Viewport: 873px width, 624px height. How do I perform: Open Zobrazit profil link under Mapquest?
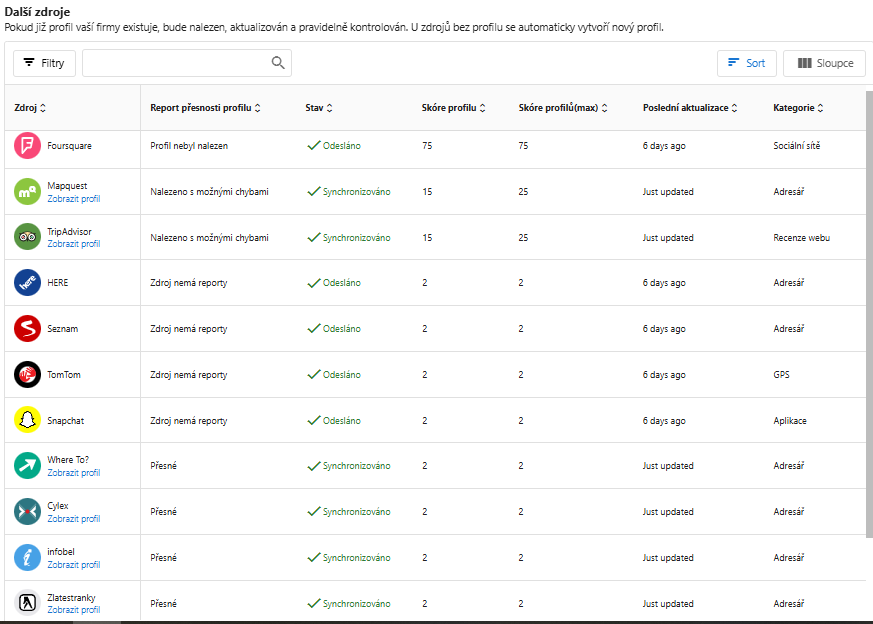click(x=73, y=199)
